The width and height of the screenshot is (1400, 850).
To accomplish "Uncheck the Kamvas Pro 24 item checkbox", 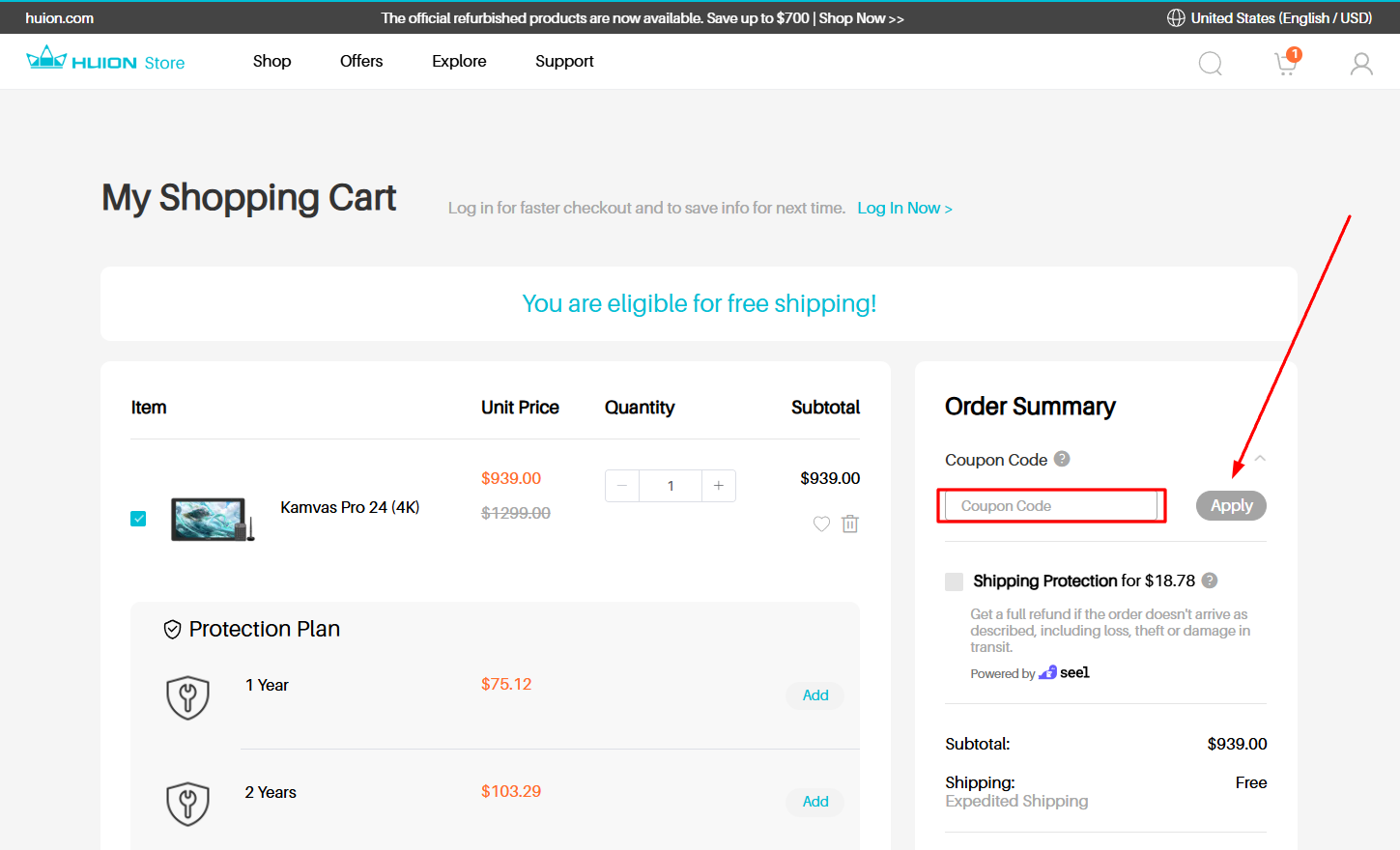I will 138,519.
